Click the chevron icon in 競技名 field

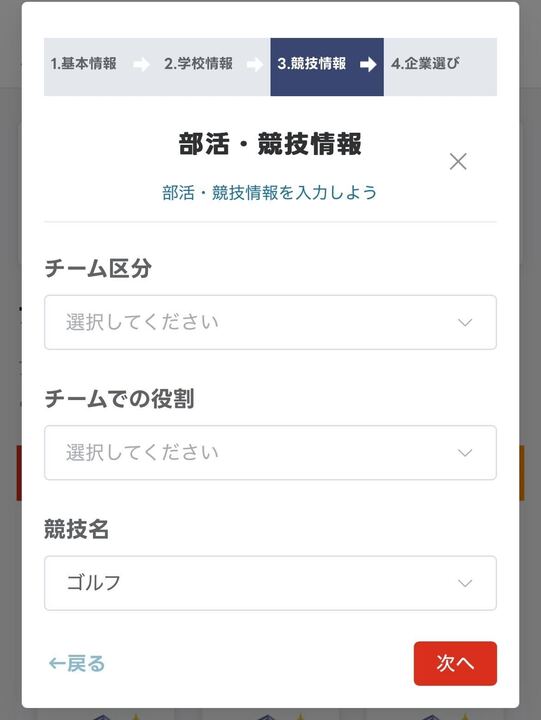coord(465,584)
